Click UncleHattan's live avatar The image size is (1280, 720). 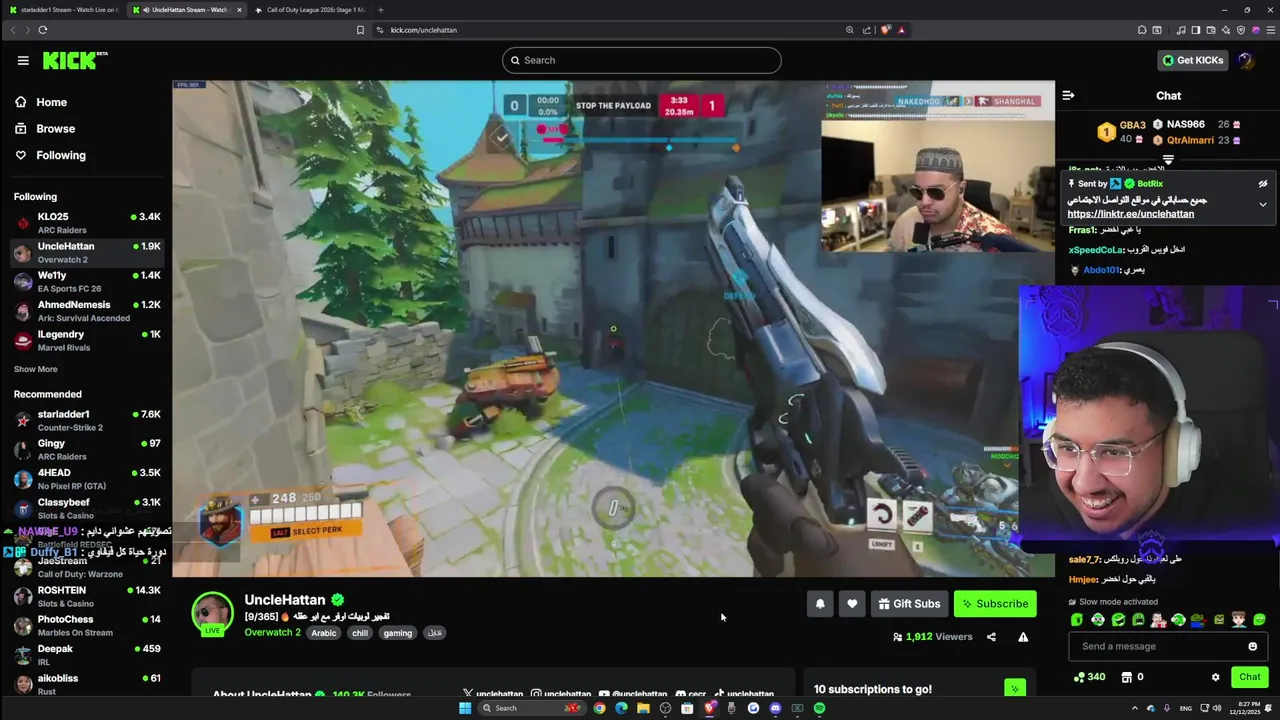coord(212,613)
